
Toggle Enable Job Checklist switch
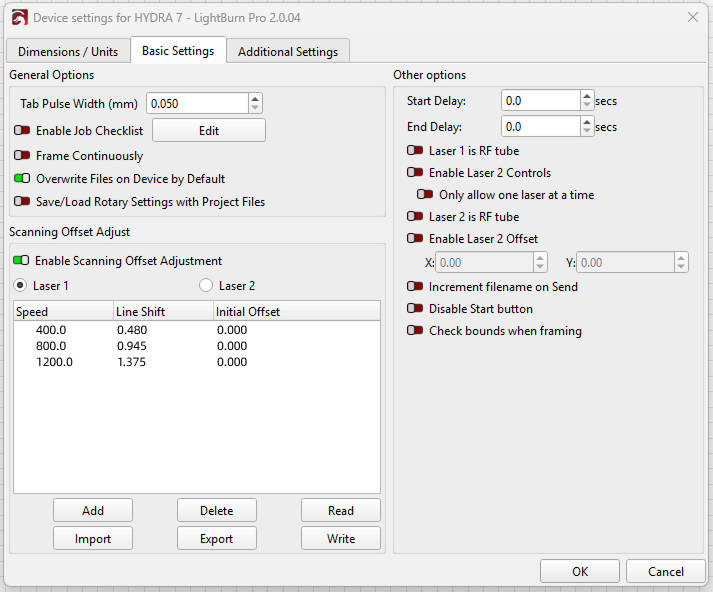(x=22, y=130)
